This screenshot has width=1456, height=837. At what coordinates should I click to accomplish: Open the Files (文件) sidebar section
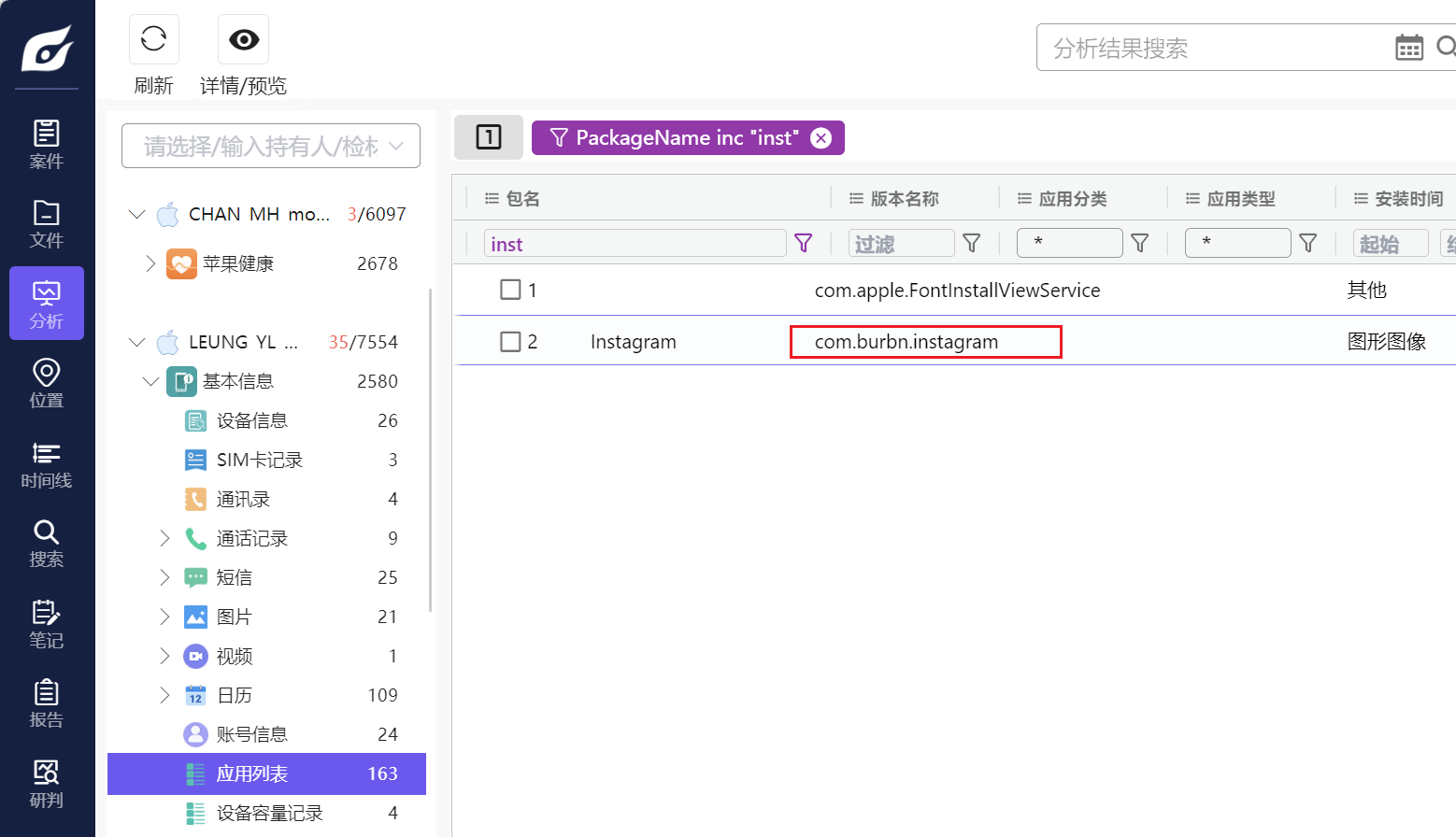pos(46,223)
